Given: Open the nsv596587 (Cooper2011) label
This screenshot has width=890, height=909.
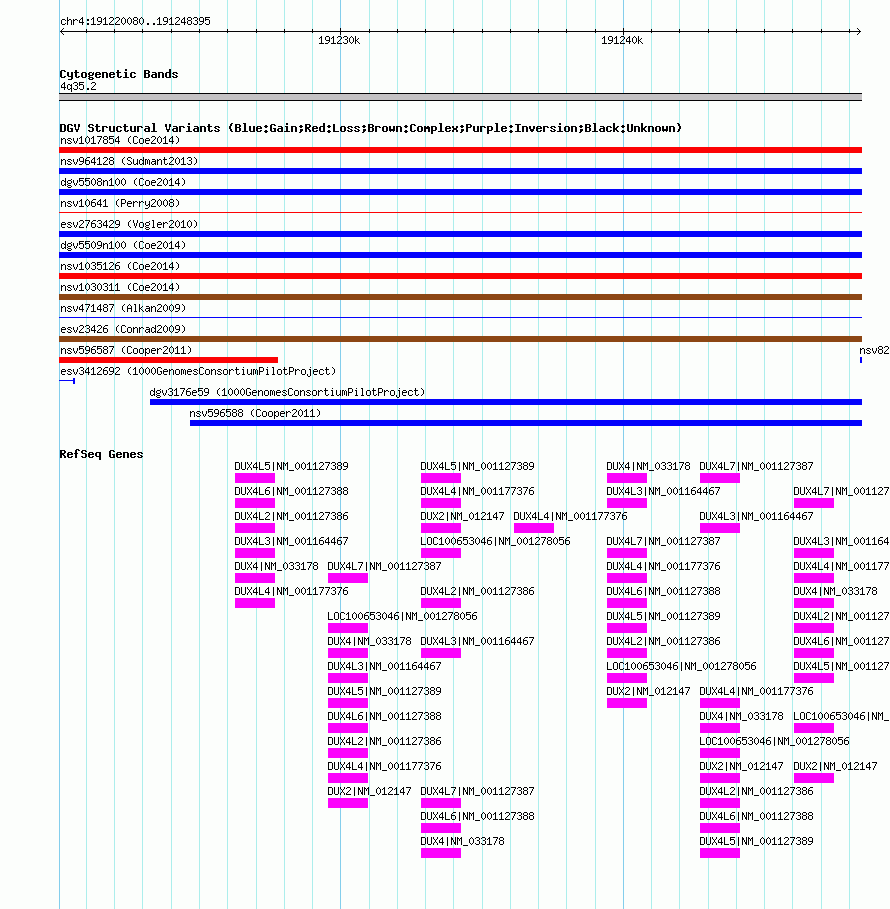Looking at the screenshot, I should click(126, 350).
